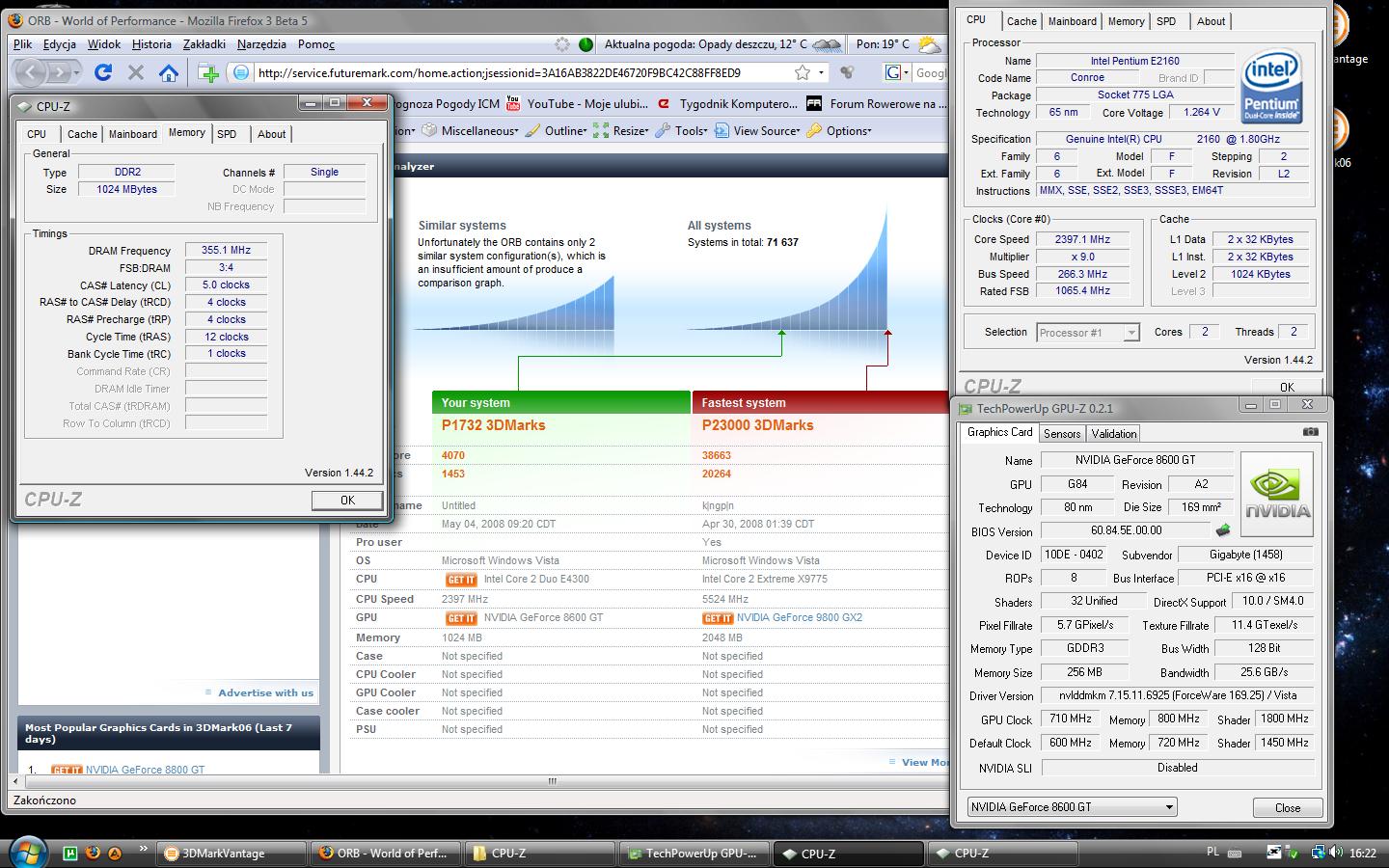Switch to TechPowerUp GPU-Z taskbar button

(x=695, y=853)
